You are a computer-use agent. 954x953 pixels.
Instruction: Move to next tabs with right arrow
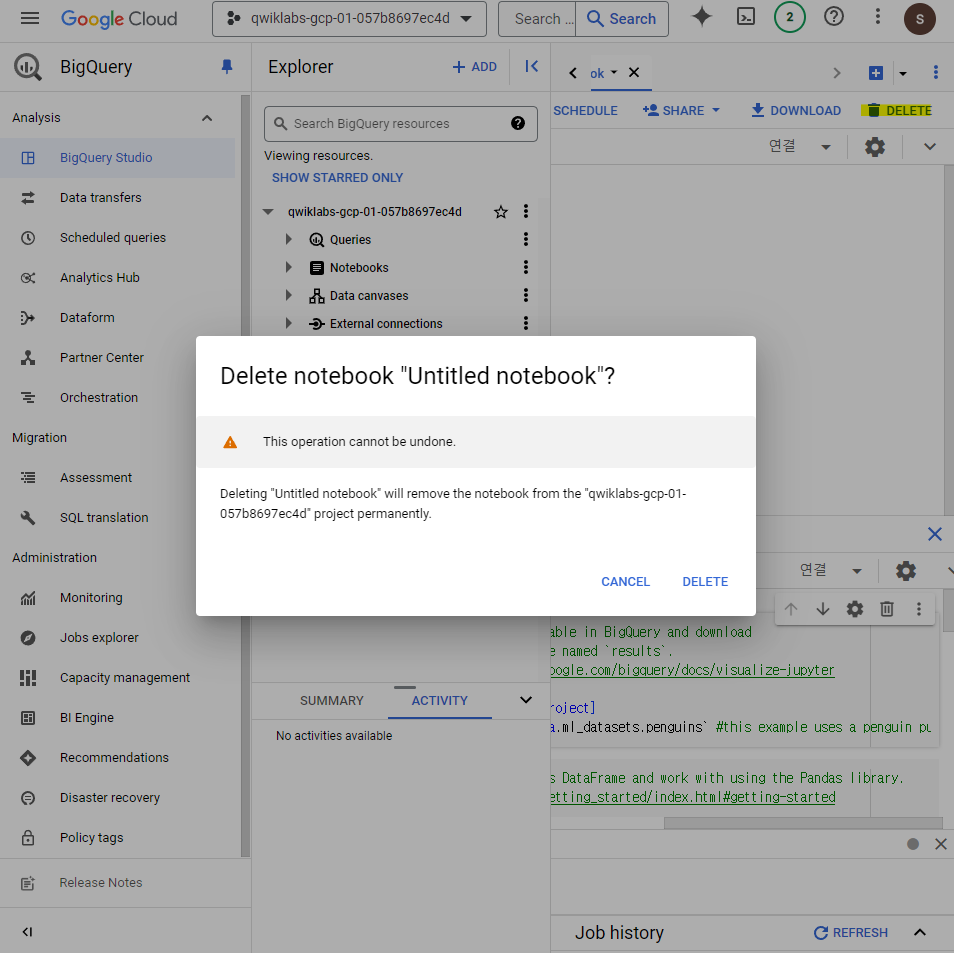837,73
